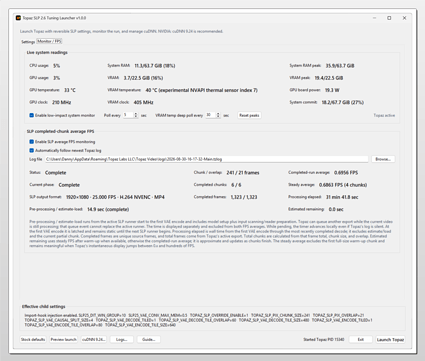Click the System commit 18.2/67.7 GiB value
The image size is (425, 361).
coord(343,102)
